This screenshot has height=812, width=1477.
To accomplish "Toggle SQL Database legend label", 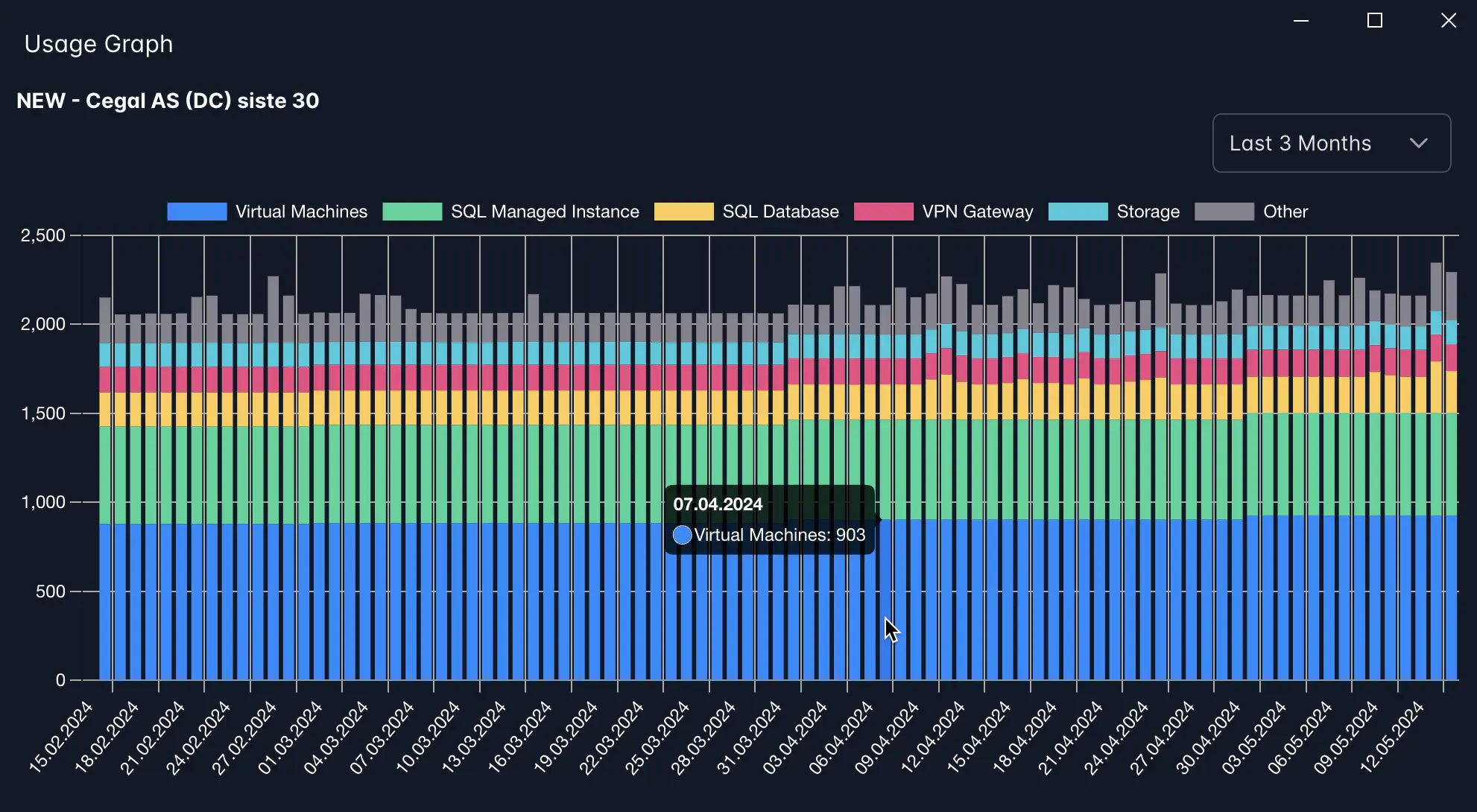I will point(780,212).
